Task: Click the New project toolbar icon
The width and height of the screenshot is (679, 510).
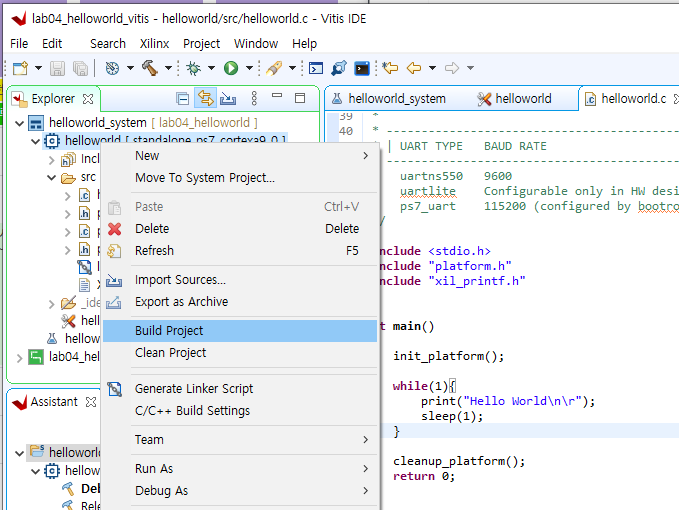Action: coord(20,68)
